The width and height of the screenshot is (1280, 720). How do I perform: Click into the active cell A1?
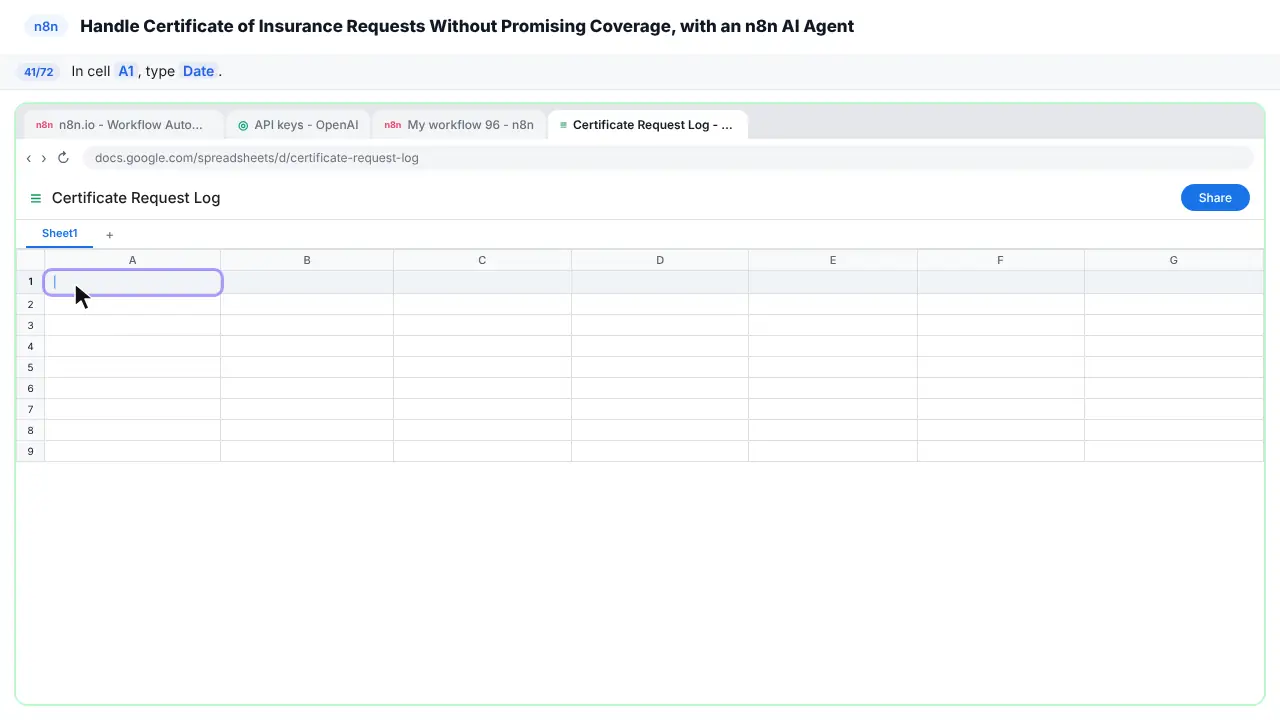(x=133, y=282)
